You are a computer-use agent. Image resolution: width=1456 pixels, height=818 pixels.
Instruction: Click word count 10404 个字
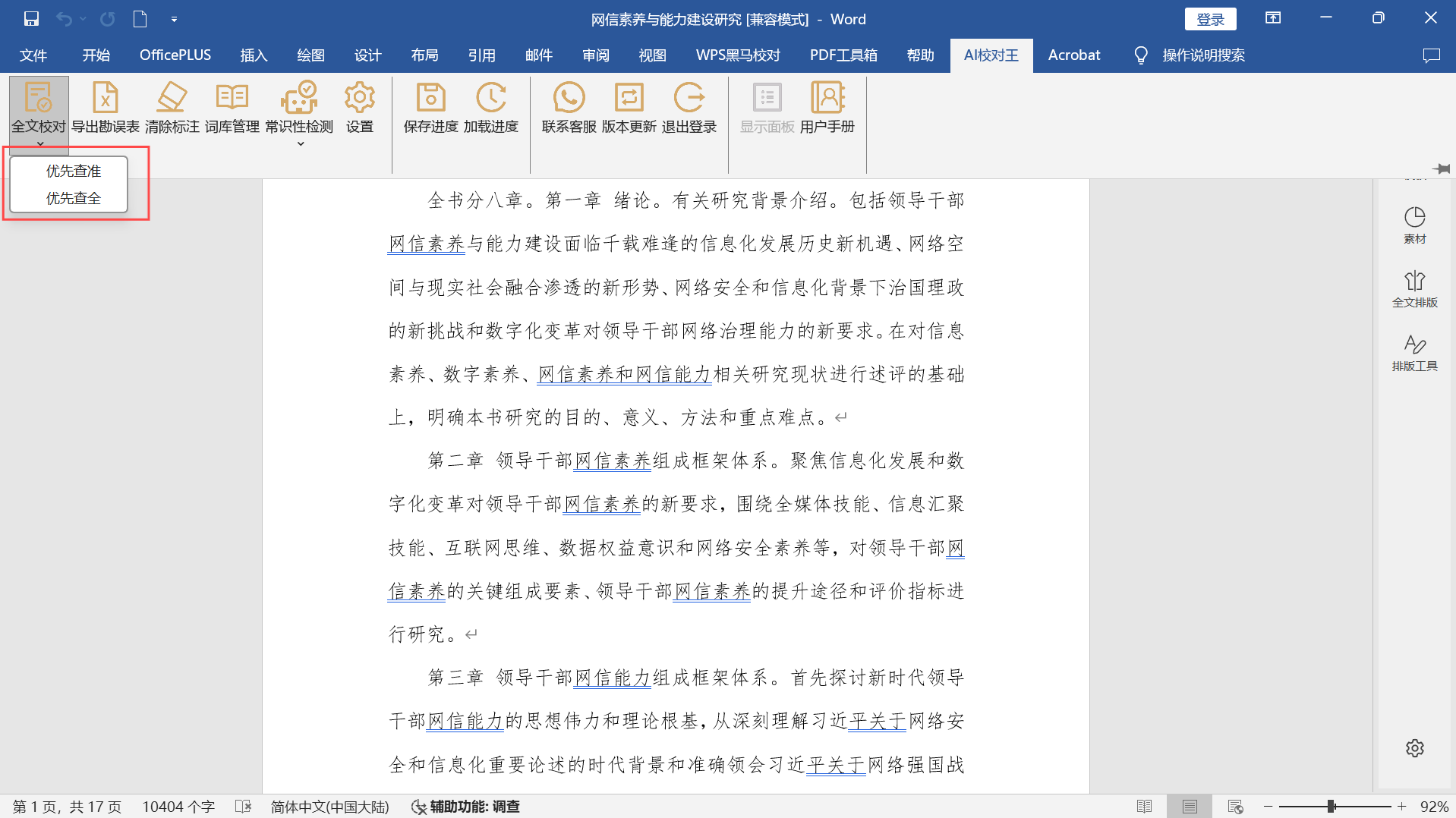tap(178, 807)
